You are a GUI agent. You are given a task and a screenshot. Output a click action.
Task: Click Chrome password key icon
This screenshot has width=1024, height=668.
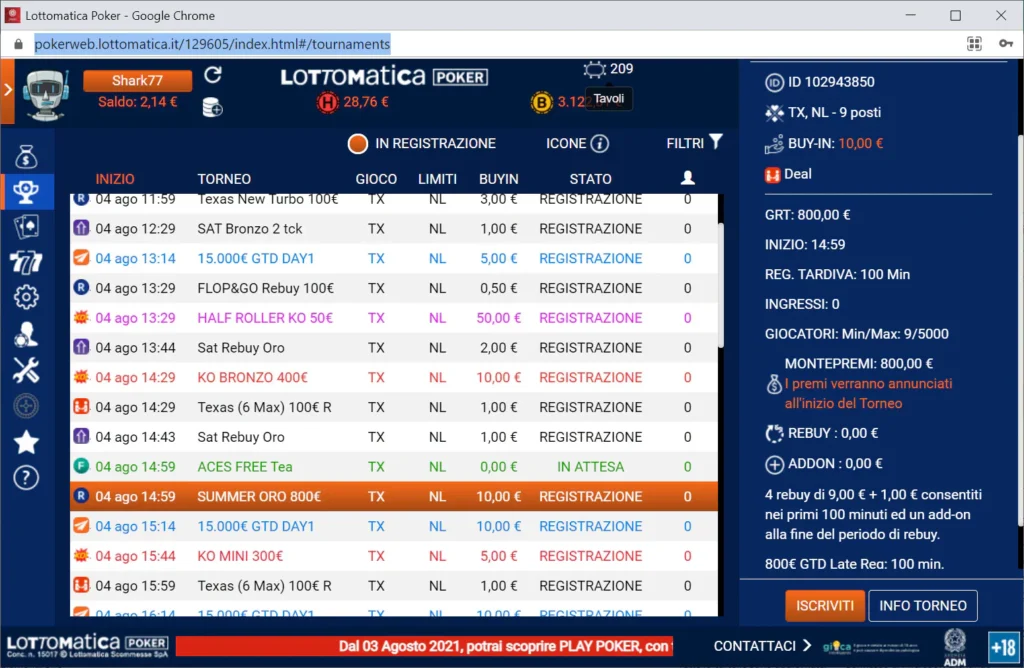tap(1006, 44)
